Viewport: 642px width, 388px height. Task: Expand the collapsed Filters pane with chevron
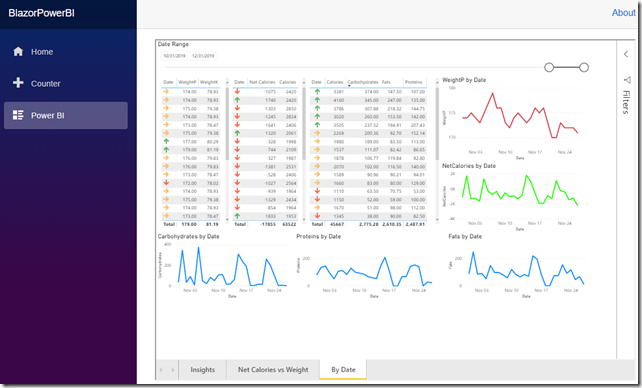coord(626,54)
